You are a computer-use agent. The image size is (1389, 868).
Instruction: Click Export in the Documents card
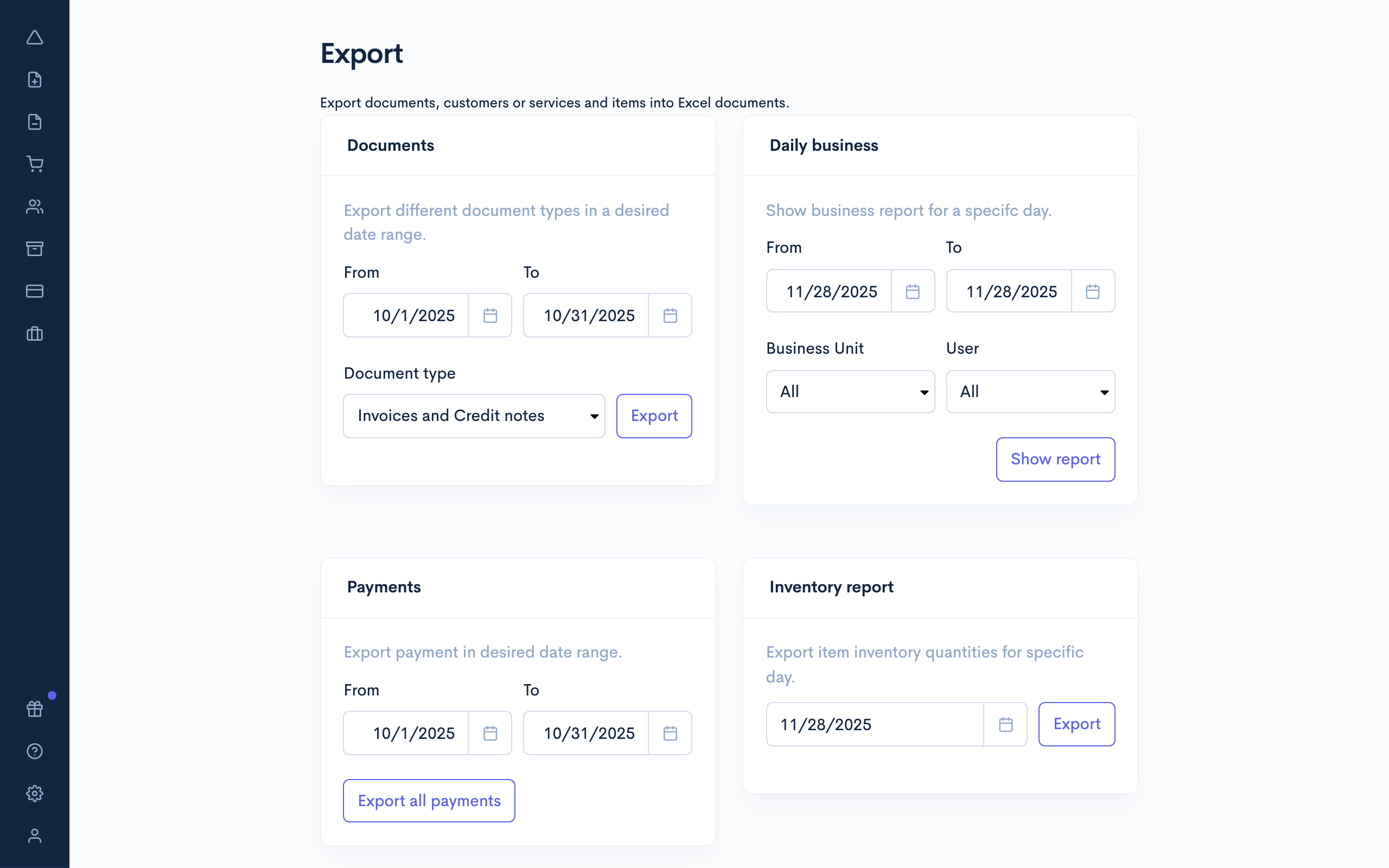click(654, 416)
